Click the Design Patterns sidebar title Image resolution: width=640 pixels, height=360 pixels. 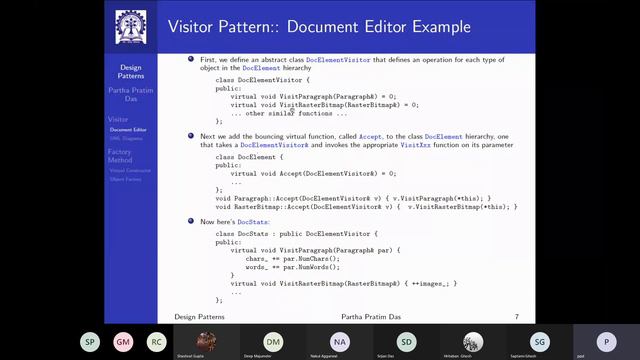(x=131, y=71)
